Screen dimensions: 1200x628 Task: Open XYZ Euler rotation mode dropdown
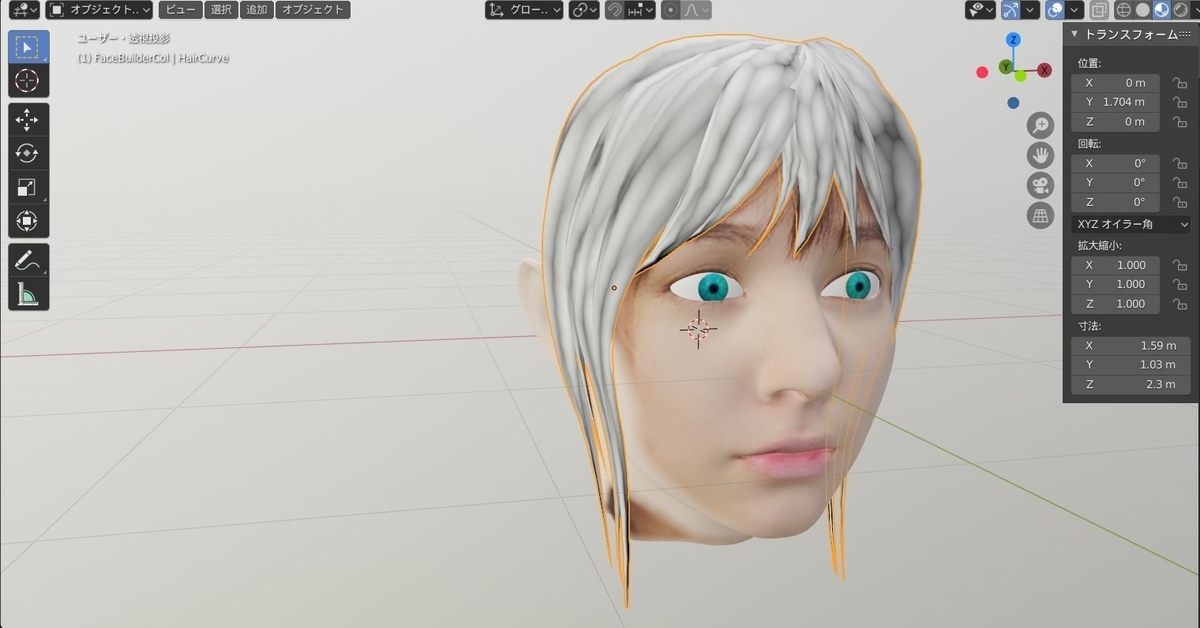pos(1131,224)
